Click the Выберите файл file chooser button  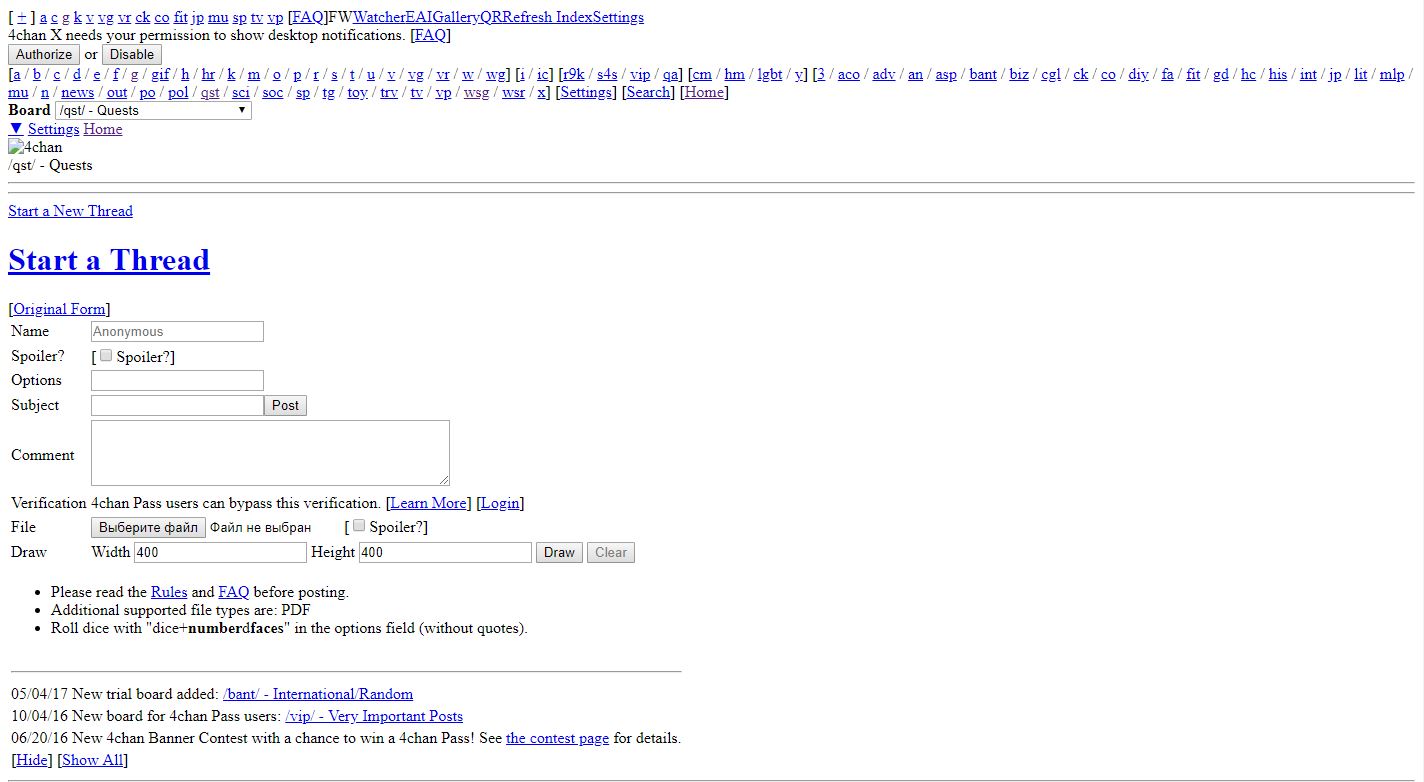pyautogui.click(x=148, y=527)
